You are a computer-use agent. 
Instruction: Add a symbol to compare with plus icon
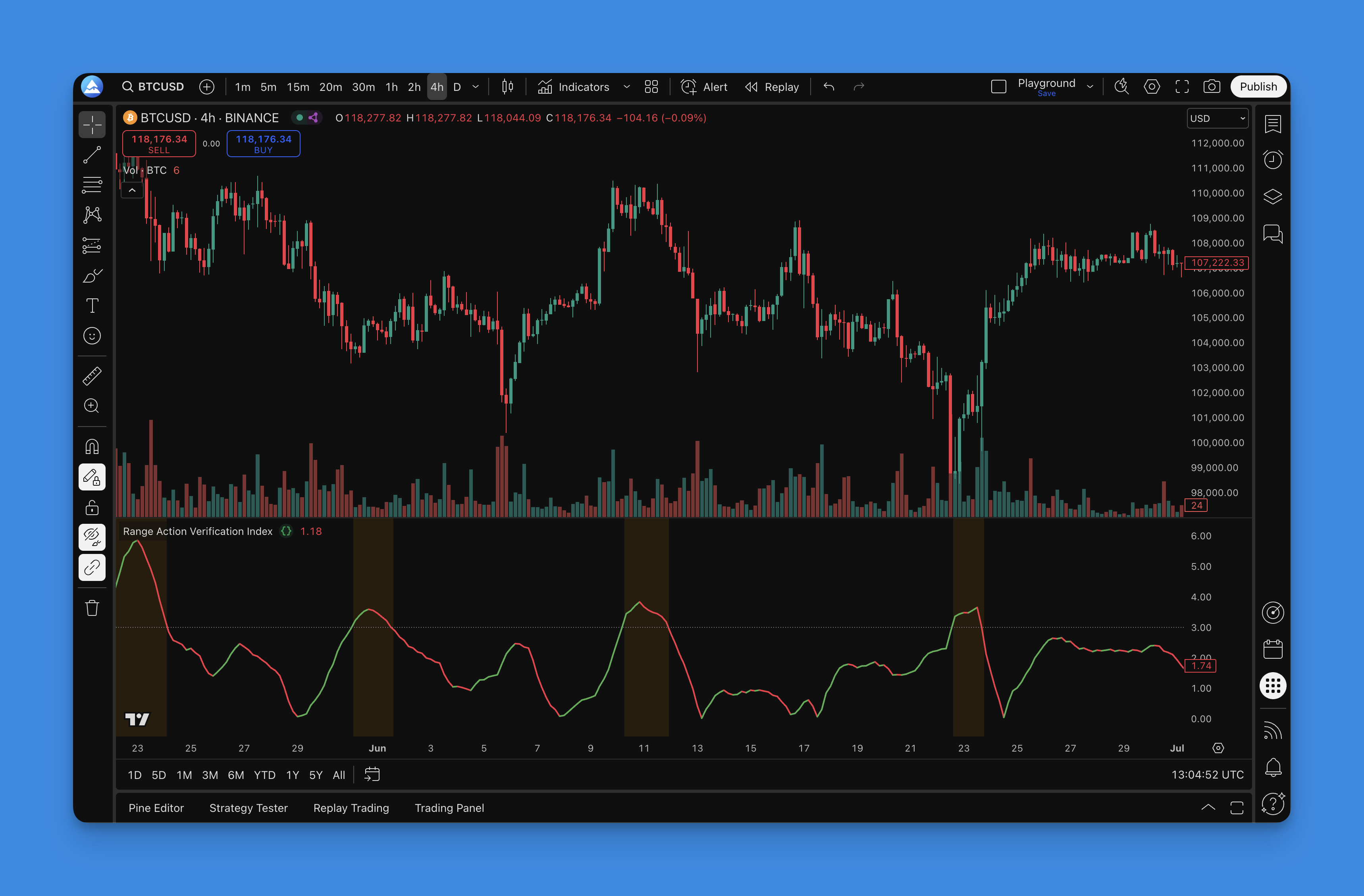tap(207, 87)
